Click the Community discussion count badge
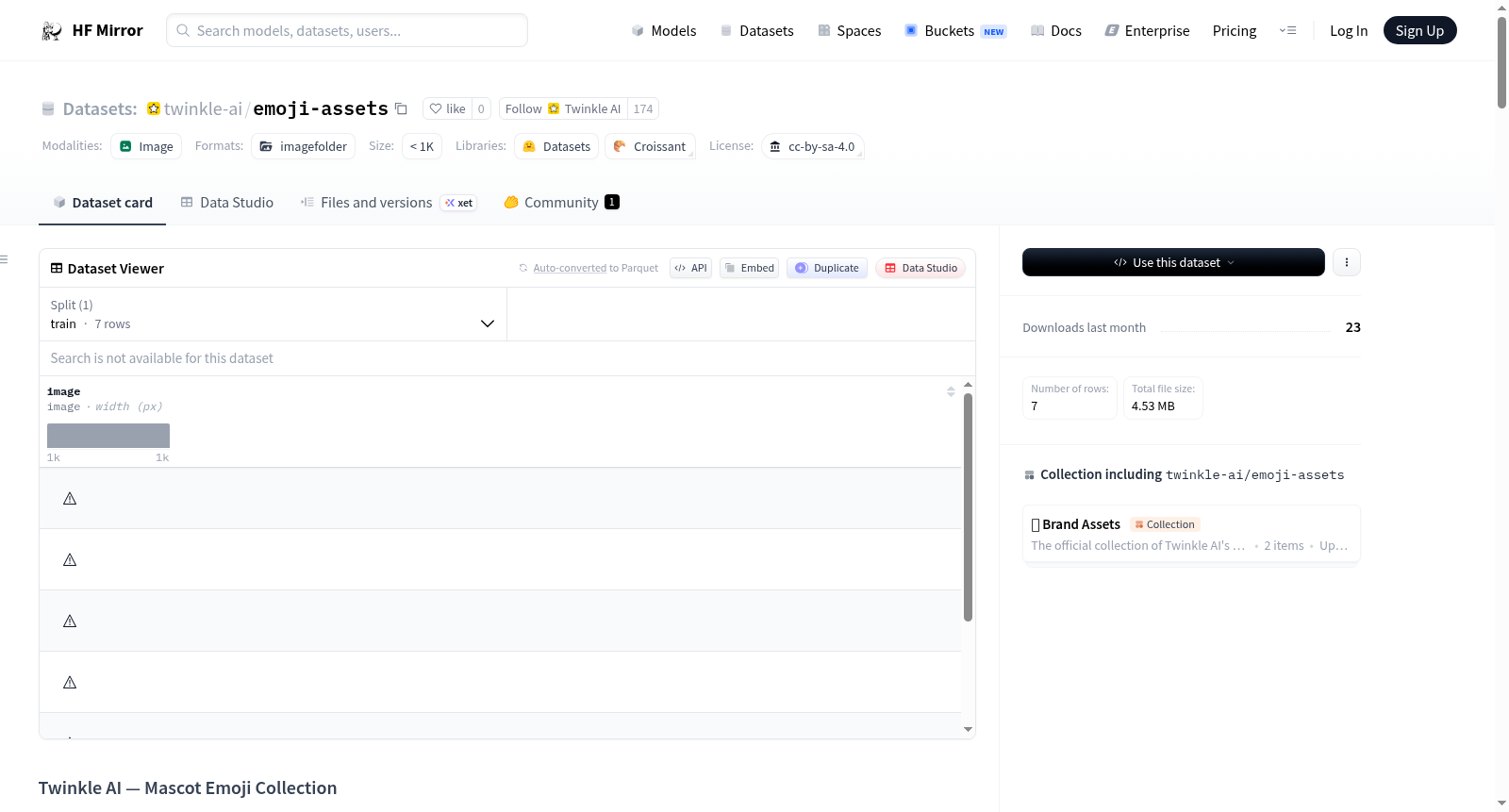The image size is (1509, 812). (x=612, y=202)
